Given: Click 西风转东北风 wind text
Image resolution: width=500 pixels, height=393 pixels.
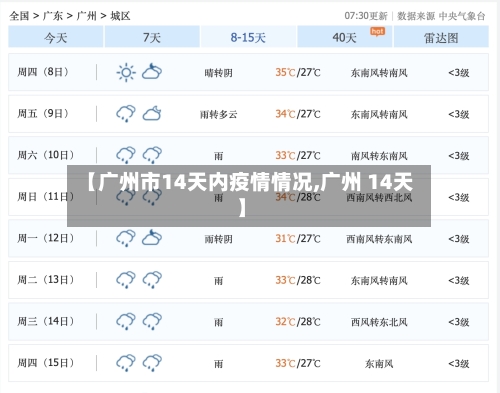Looking at the screenshot, I should point(379,322).
